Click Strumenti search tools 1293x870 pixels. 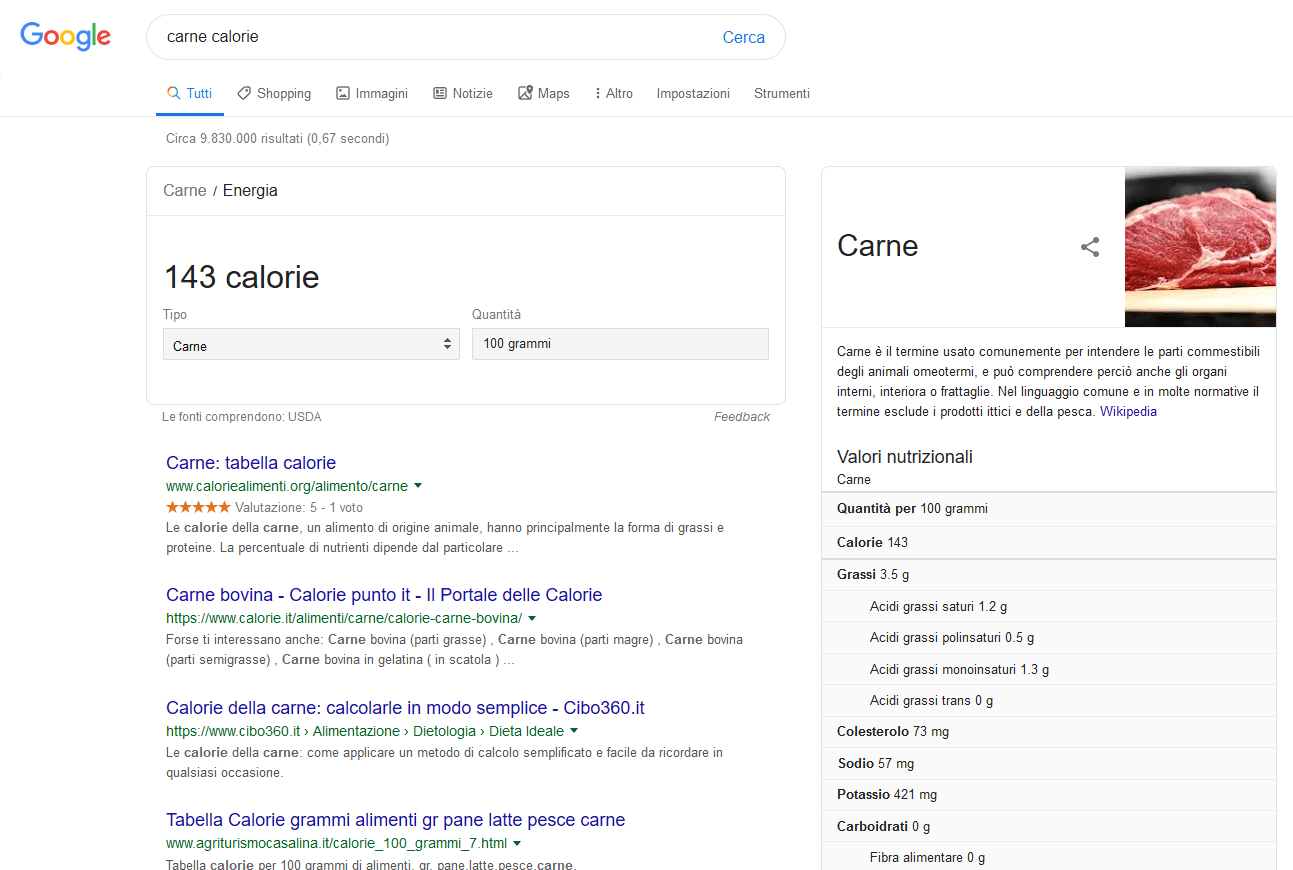[782, 93]
